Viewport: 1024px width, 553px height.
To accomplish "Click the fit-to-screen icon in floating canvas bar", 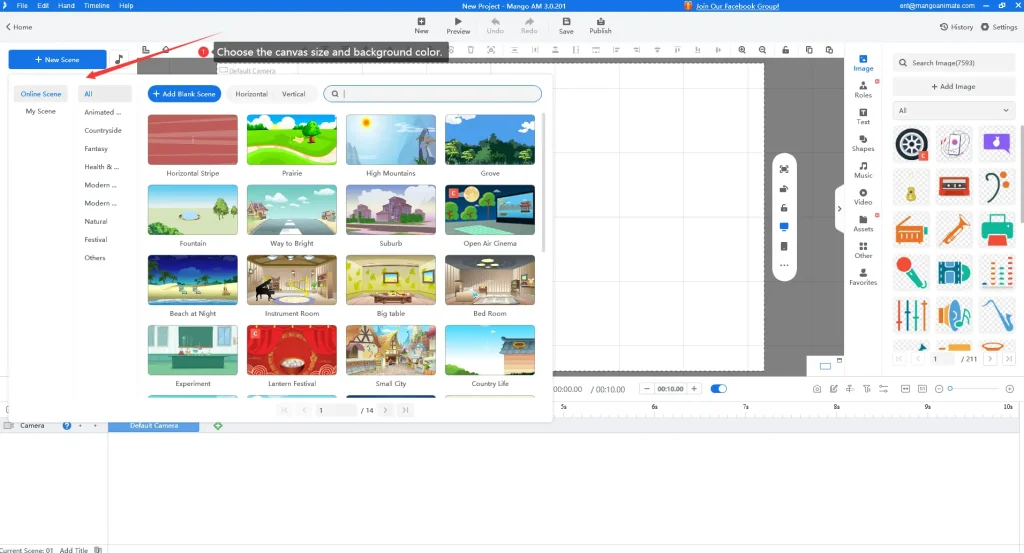I will click(784, 169).
